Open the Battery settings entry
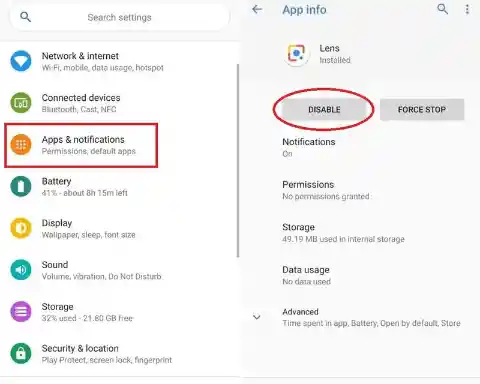The image size is (480, 384). (x=120, y=187)
